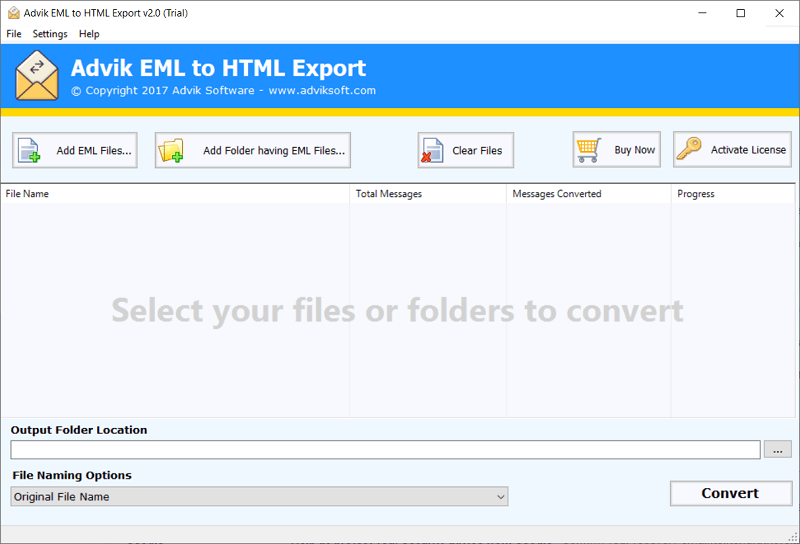Image resolution: width=800 pixels, height=544 pixels.
Task: Open the File Naming Options dropdown
Action: tap(259, 497)
